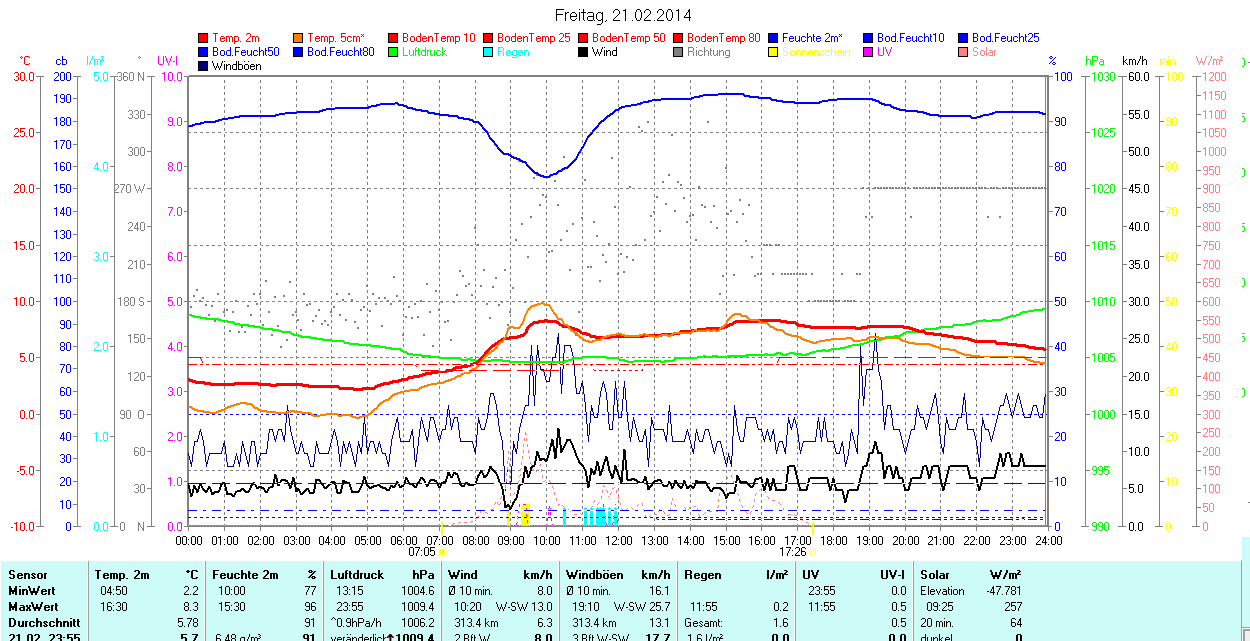Click the magenta UV legend marker

click(x=869, y=52)
